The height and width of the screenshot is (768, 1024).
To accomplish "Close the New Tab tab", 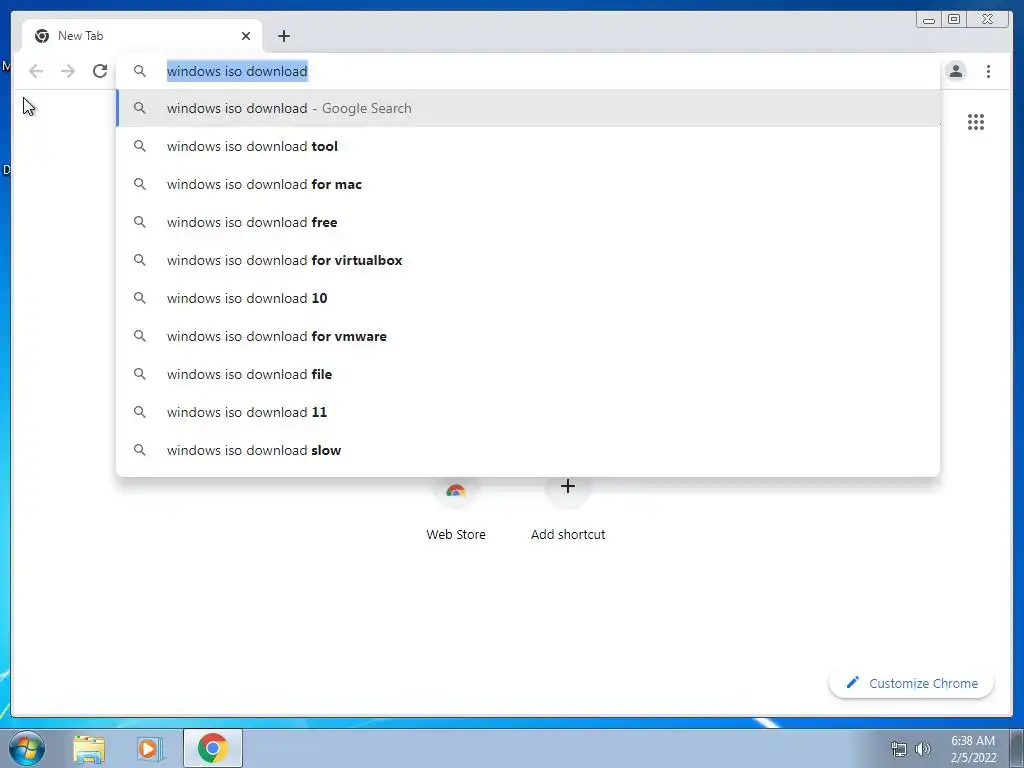I will click(246, 36).
